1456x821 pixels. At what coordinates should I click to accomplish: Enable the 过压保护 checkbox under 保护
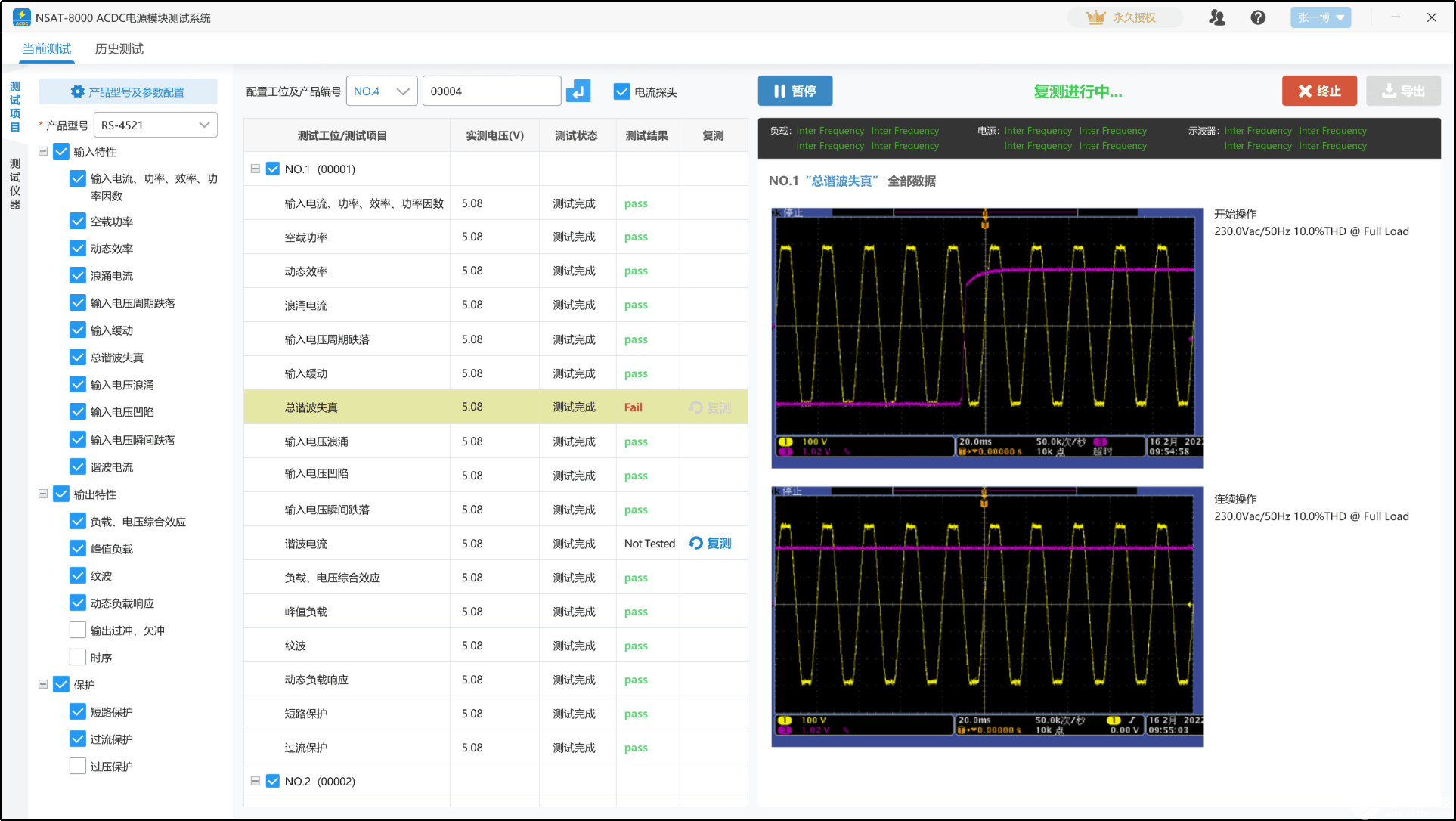[78, 766]
